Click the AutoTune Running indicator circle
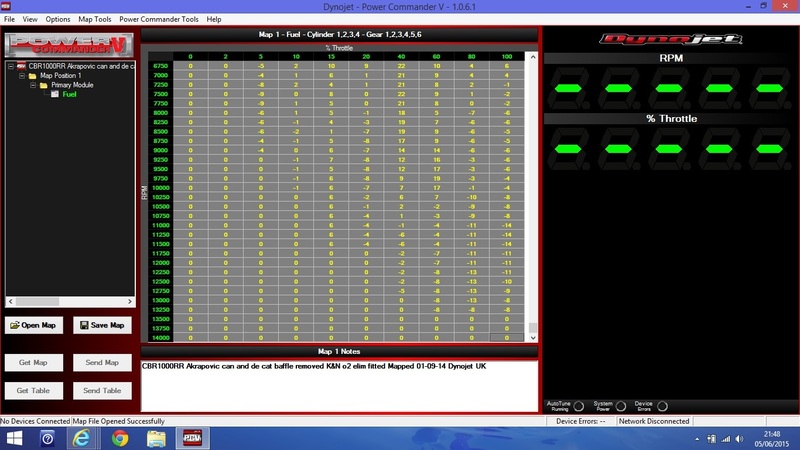The height and width of the screenshot is (450, 800). pyautogui.click(x=579, y=406)
